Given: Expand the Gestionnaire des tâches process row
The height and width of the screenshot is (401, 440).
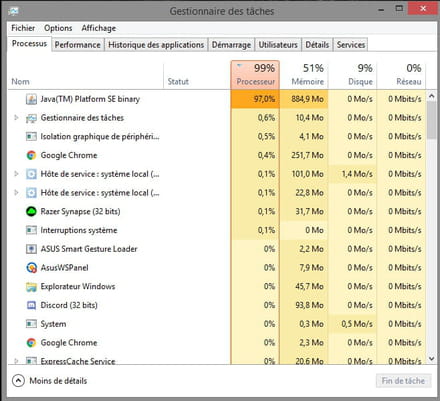Looking at the screenshot, I should [x=16, y=118].
